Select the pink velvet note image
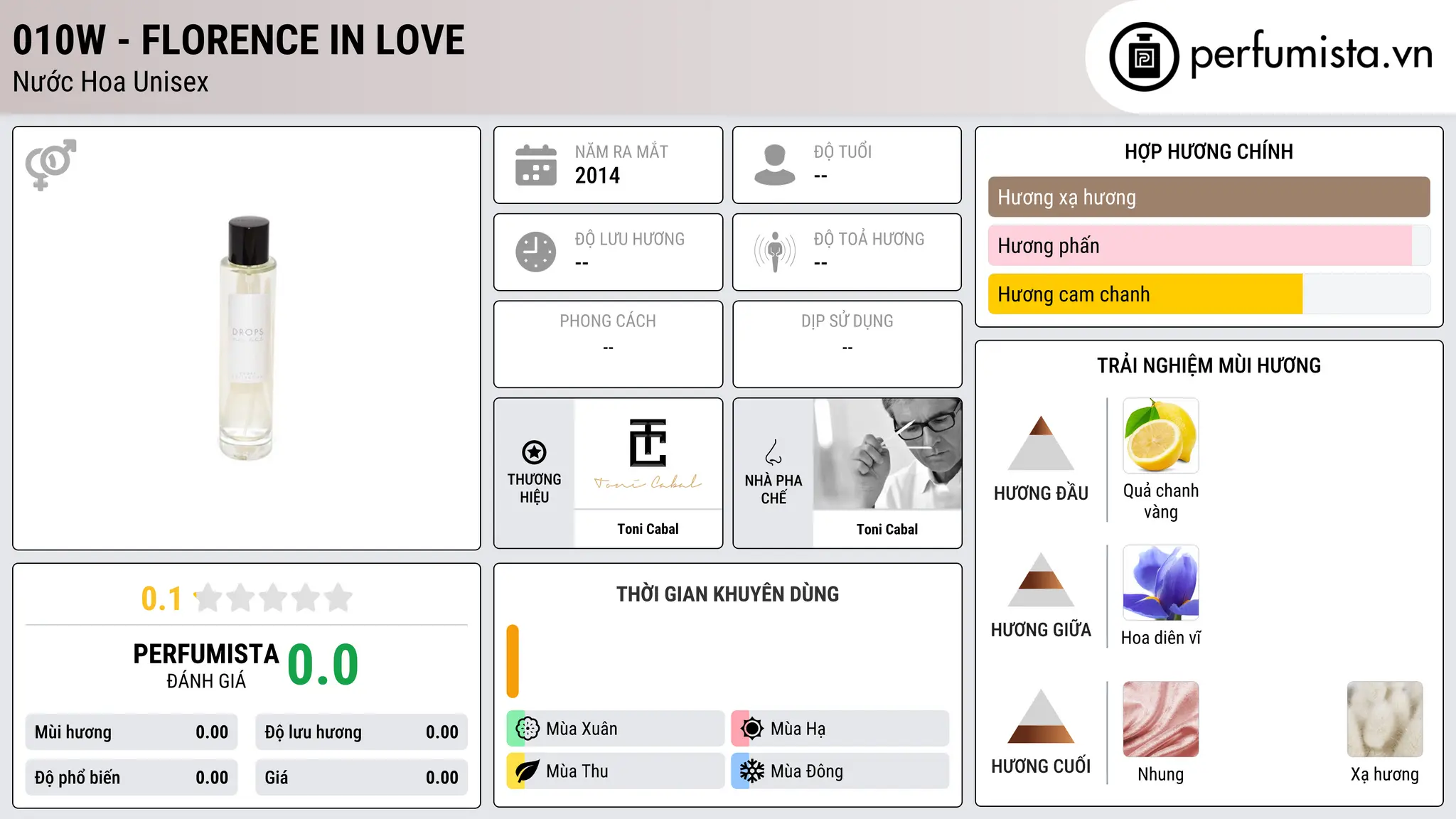The height and width of the screenshot is (819, 1456). pos(1161,719)
